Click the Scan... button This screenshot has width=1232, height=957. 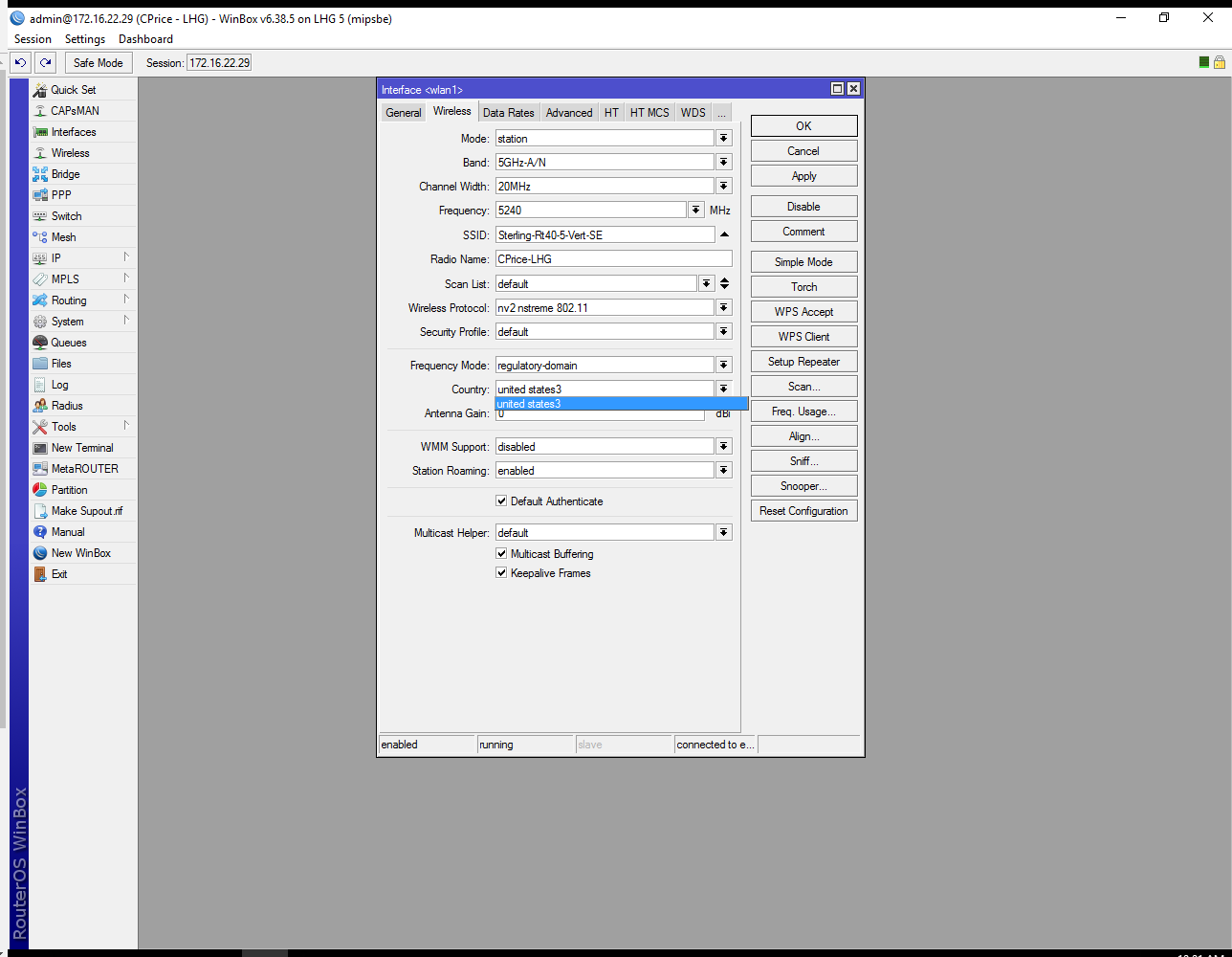[x=803, y=387]
